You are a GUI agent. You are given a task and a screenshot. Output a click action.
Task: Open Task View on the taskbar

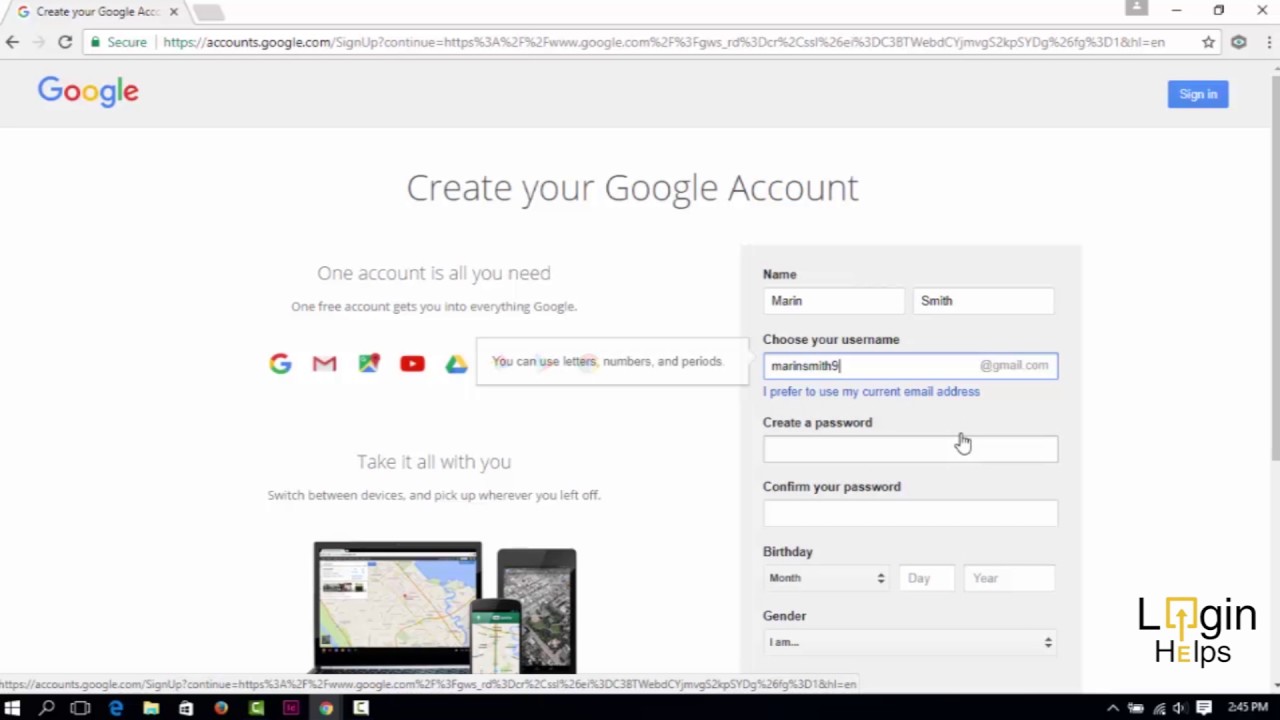click(x=80, y=708)
